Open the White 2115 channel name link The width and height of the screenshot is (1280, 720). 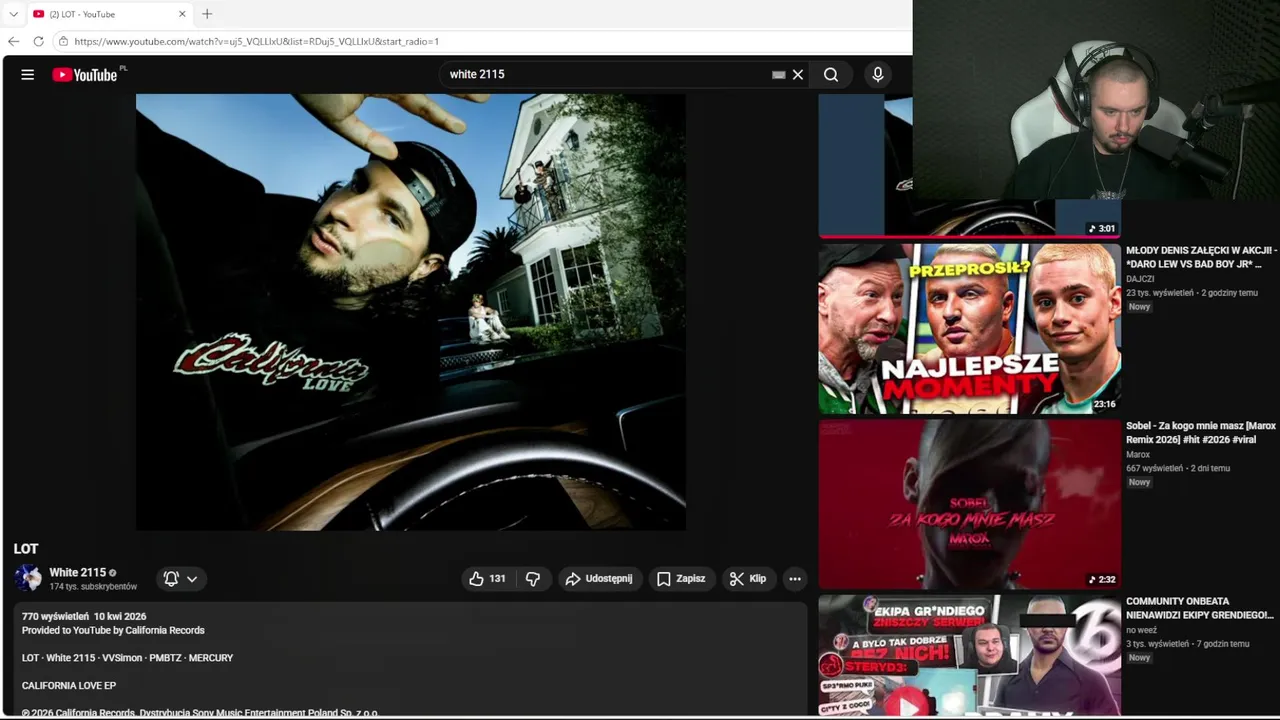[77, 572]
